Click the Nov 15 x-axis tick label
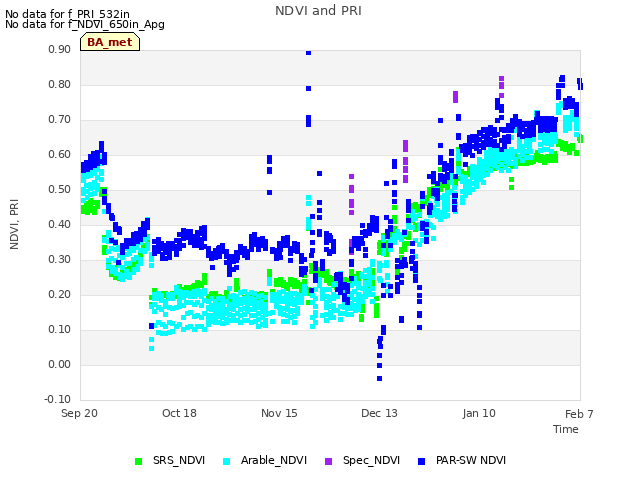Image resolution: width=640 pixels, height=480 pixels. point(279,413)
